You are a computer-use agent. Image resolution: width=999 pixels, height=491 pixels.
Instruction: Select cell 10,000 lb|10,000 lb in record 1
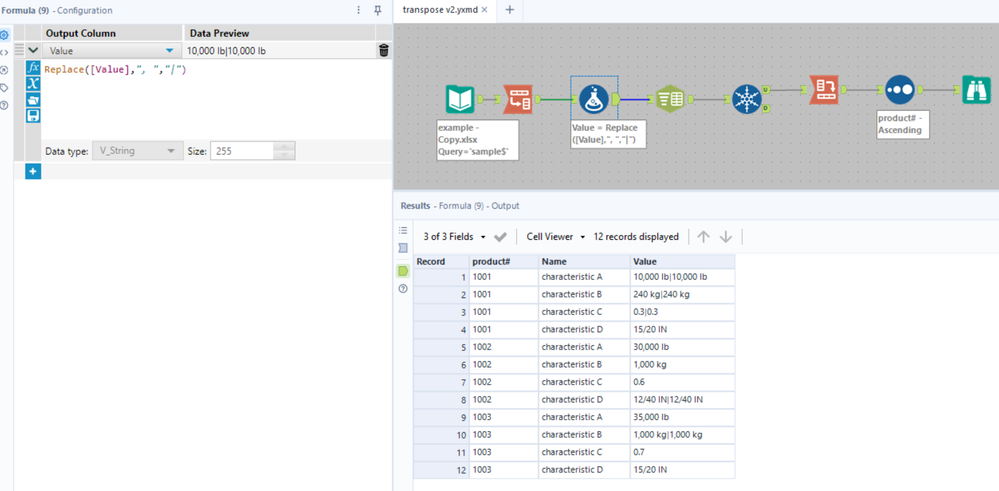[682, 277]
